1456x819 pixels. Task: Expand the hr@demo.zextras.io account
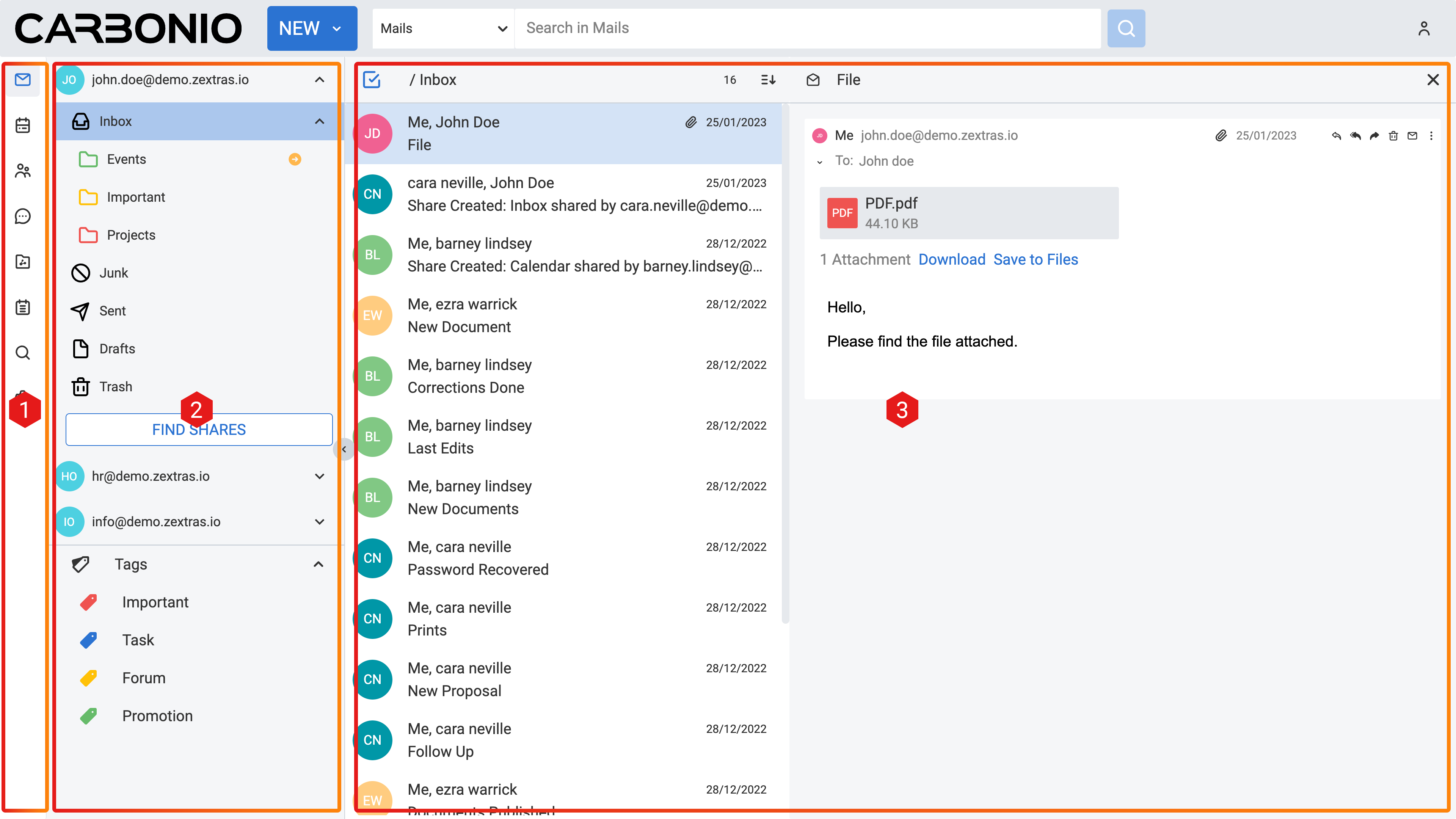pos(319,477)
